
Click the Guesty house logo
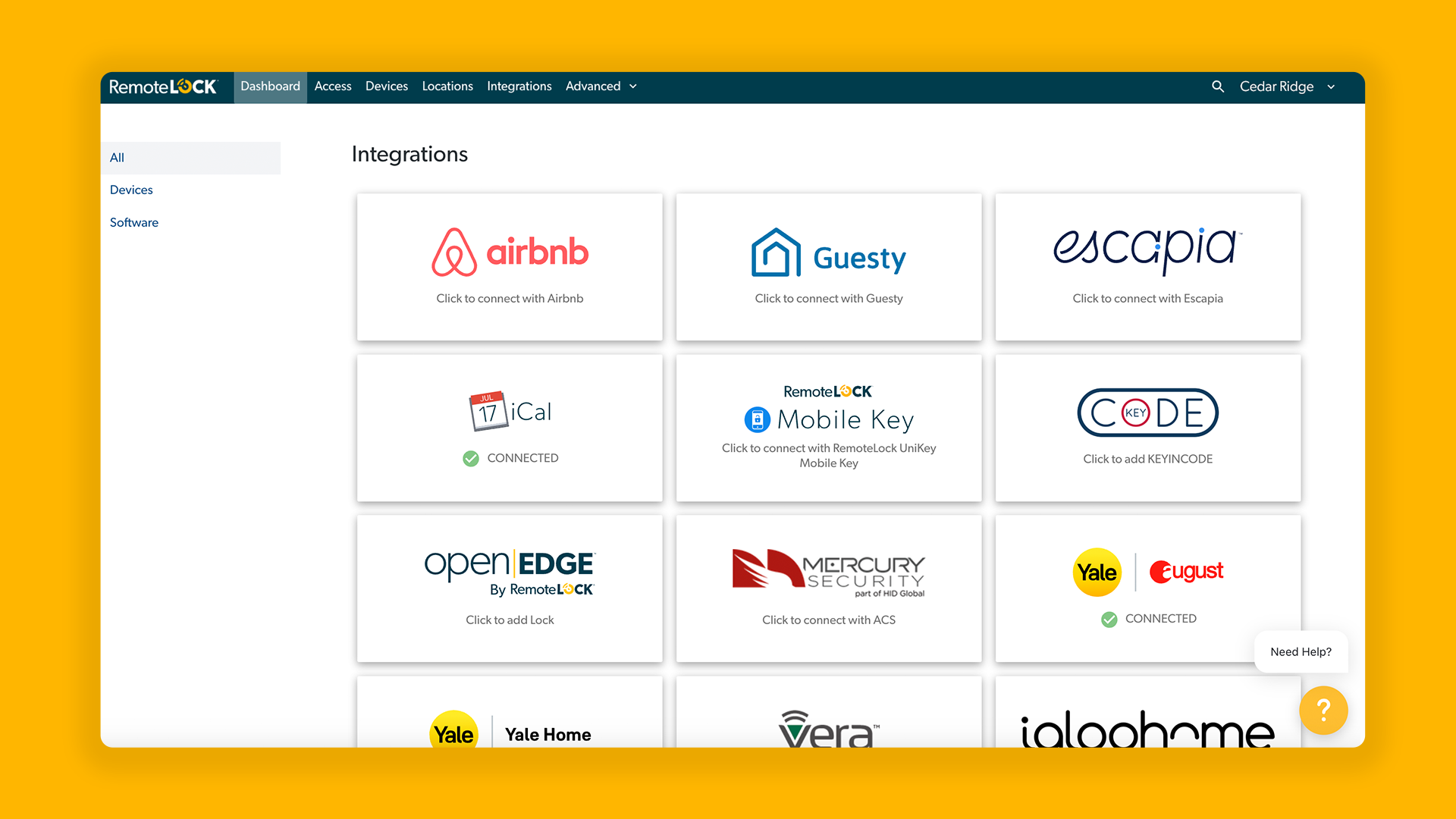click(776, 253)
